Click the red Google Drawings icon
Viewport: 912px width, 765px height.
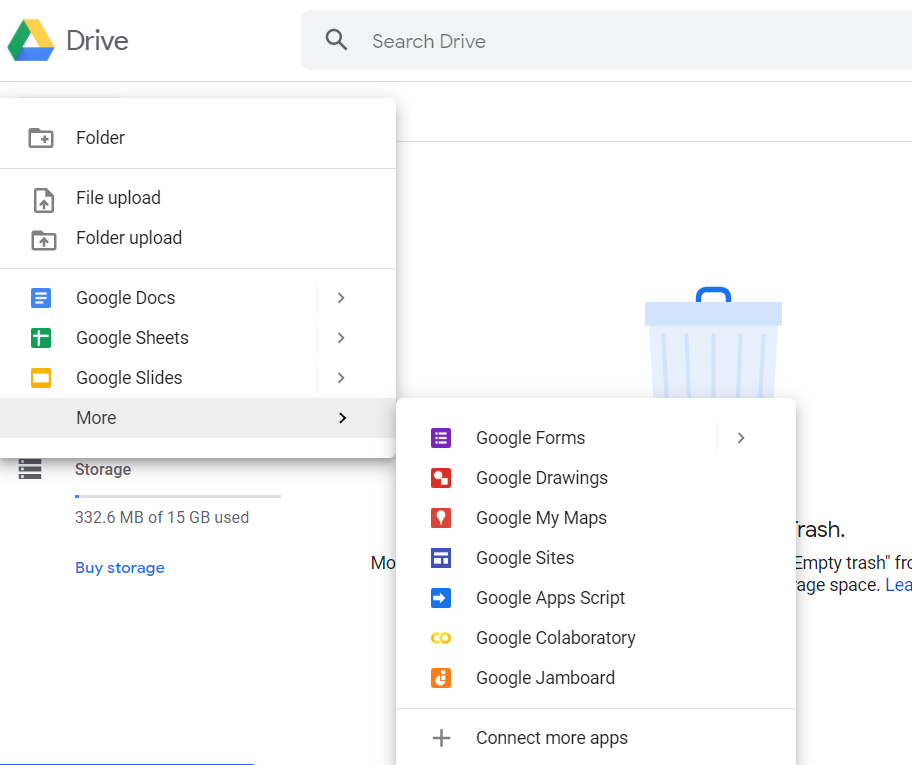pyautogui.click(x=441, y=478)
